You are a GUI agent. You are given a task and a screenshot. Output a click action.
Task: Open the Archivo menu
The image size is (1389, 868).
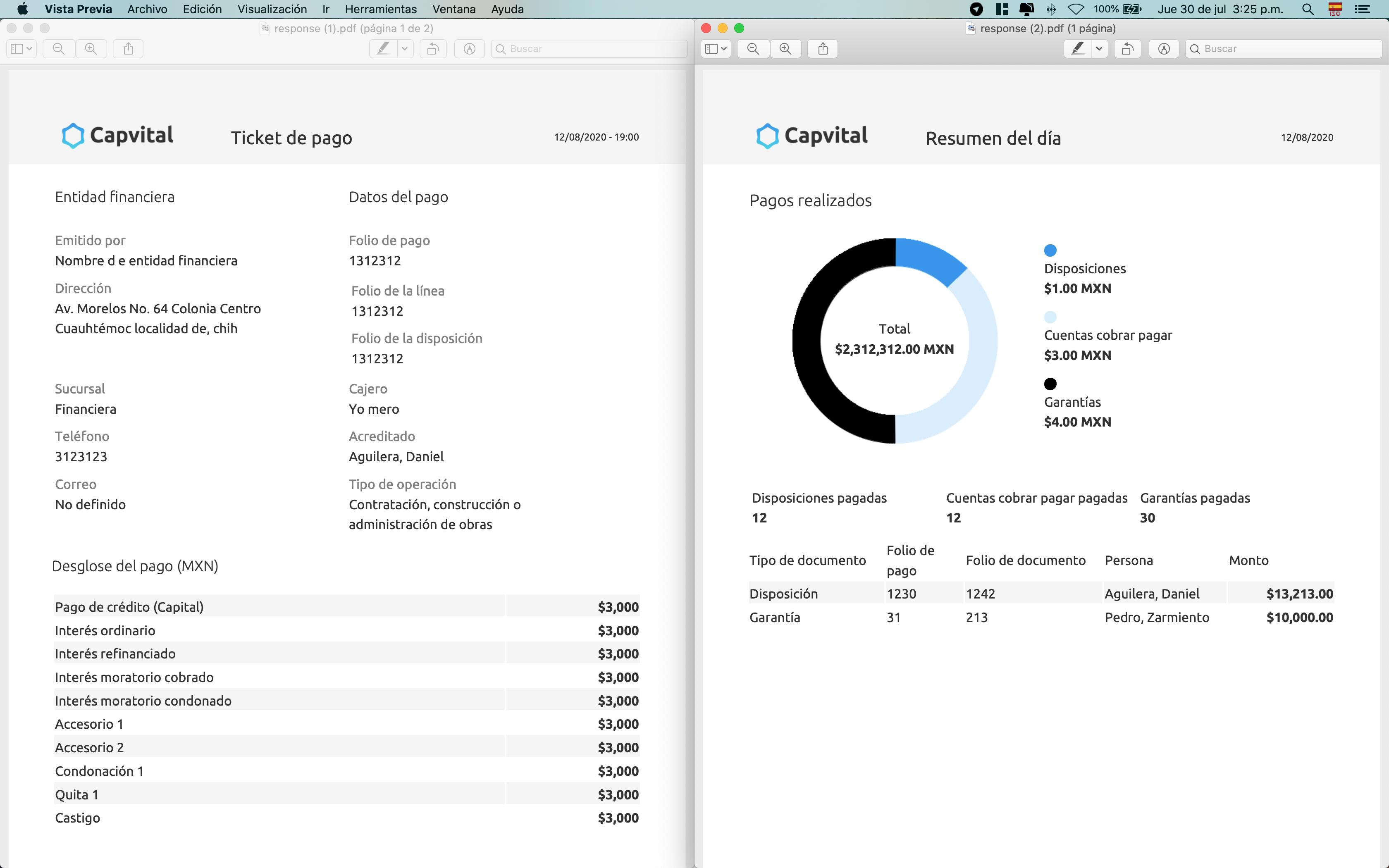point(147,9)
